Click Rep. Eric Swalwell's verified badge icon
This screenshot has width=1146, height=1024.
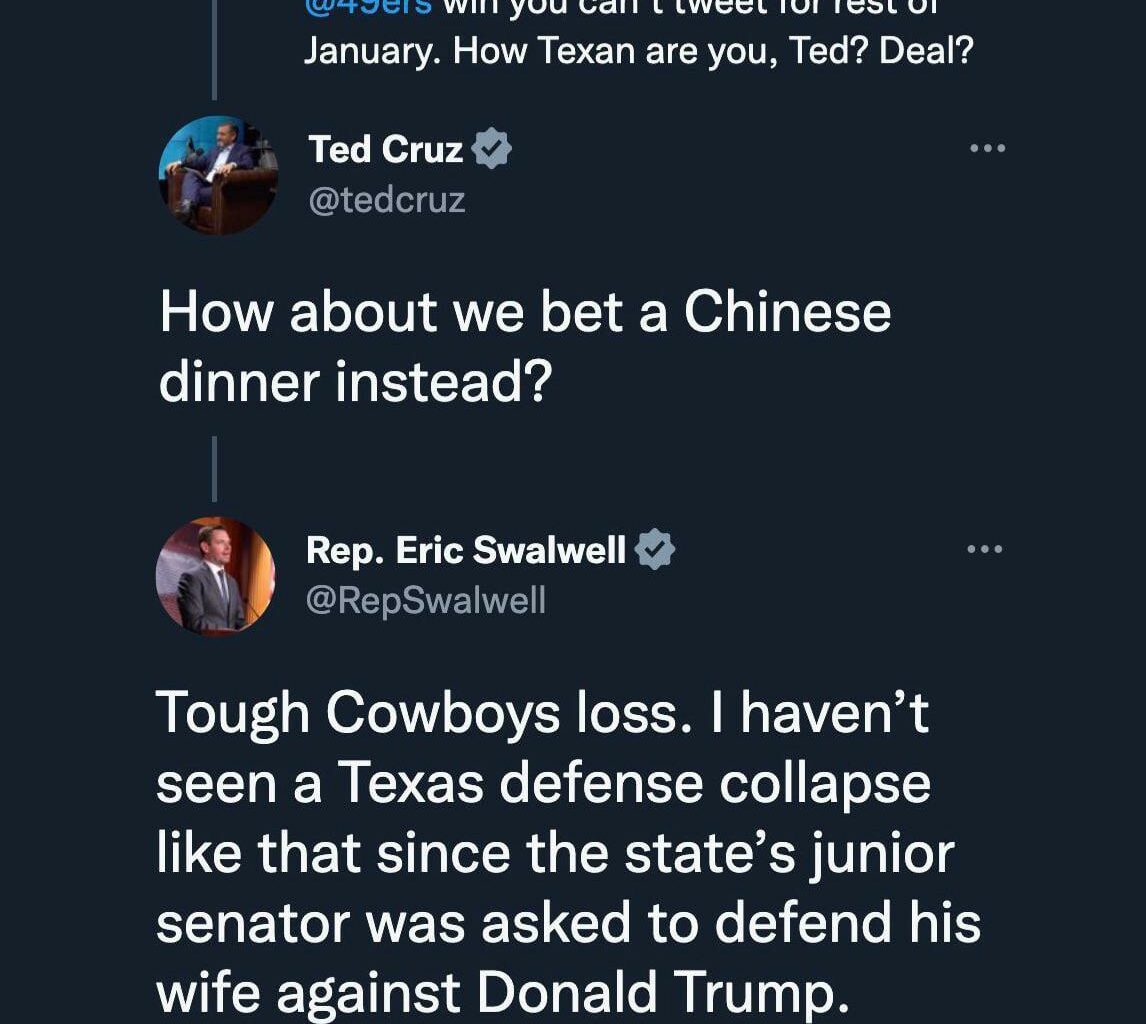tap(657, 549)
